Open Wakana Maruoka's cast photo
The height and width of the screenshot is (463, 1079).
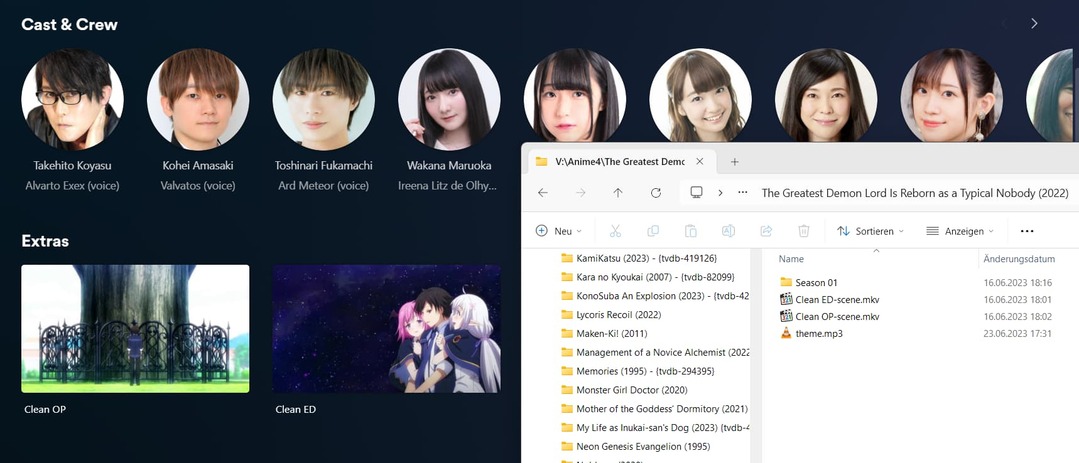449,99
